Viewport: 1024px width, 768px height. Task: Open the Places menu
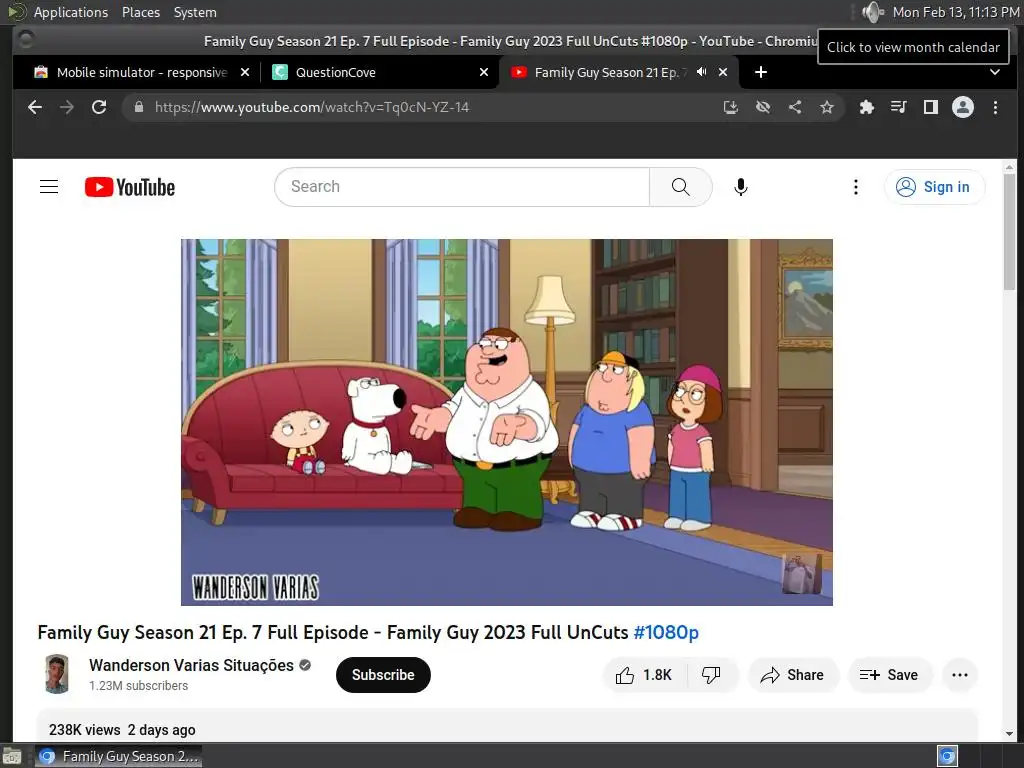(x=140, y=12)
